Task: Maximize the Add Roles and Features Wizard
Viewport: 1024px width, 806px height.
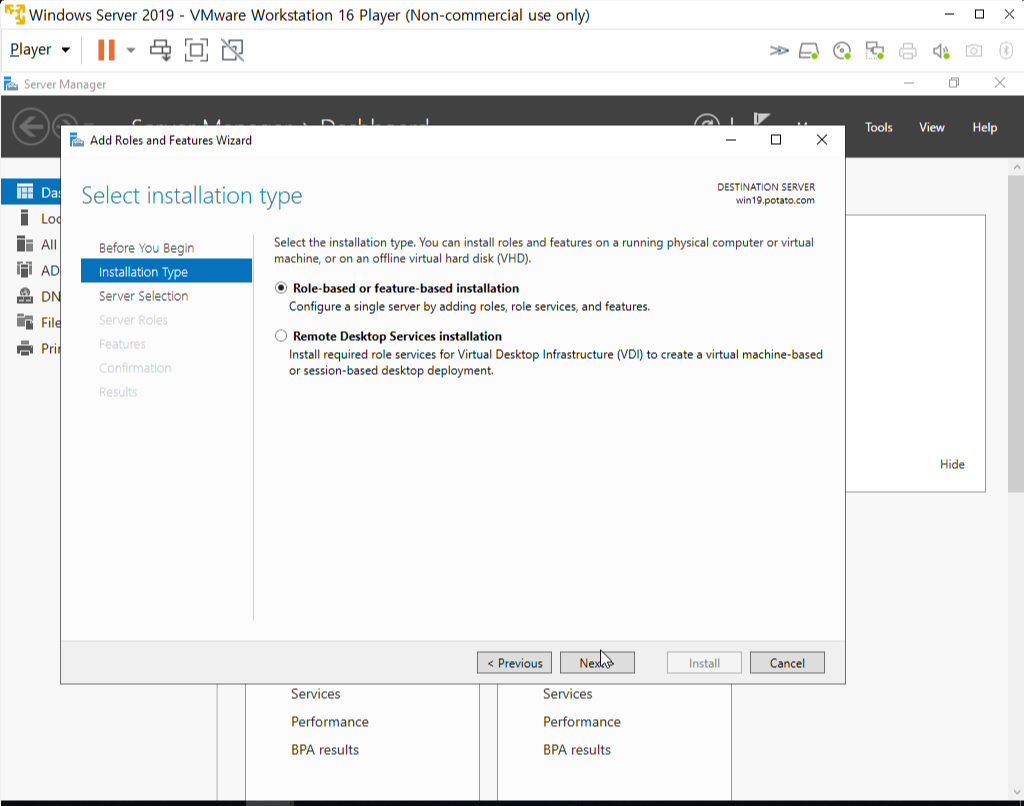Action: pyautogui.click(x=776, y=140)
